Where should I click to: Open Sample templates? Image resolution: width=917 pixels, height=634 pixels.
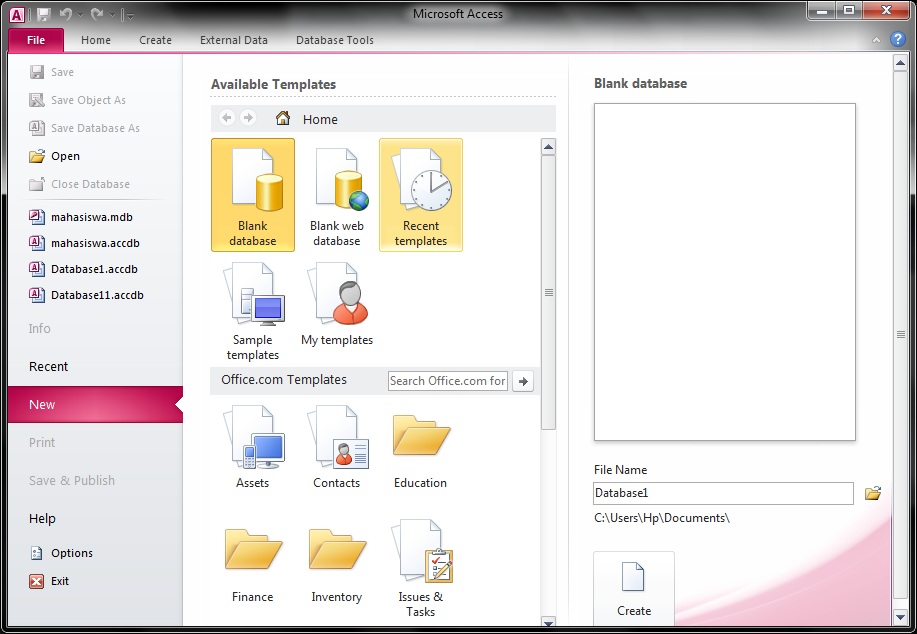point(253,310)
